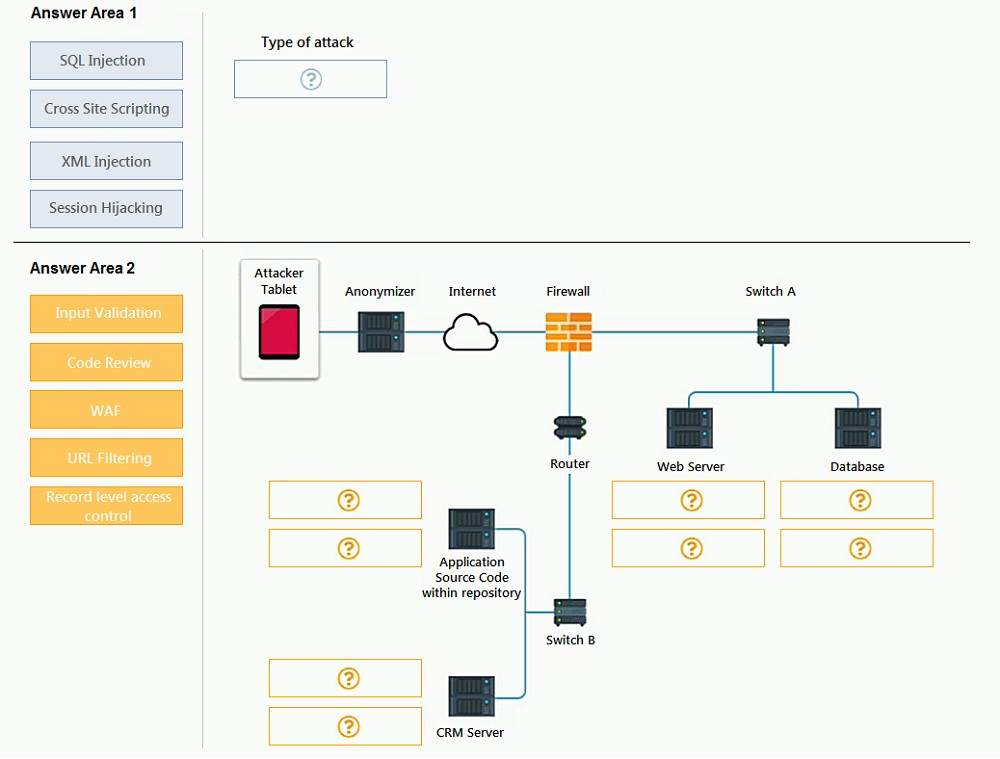Viewport: 1000px width, 759px height.
Task: Select the CRM Server icon
Action: click(x=471, y=696)
